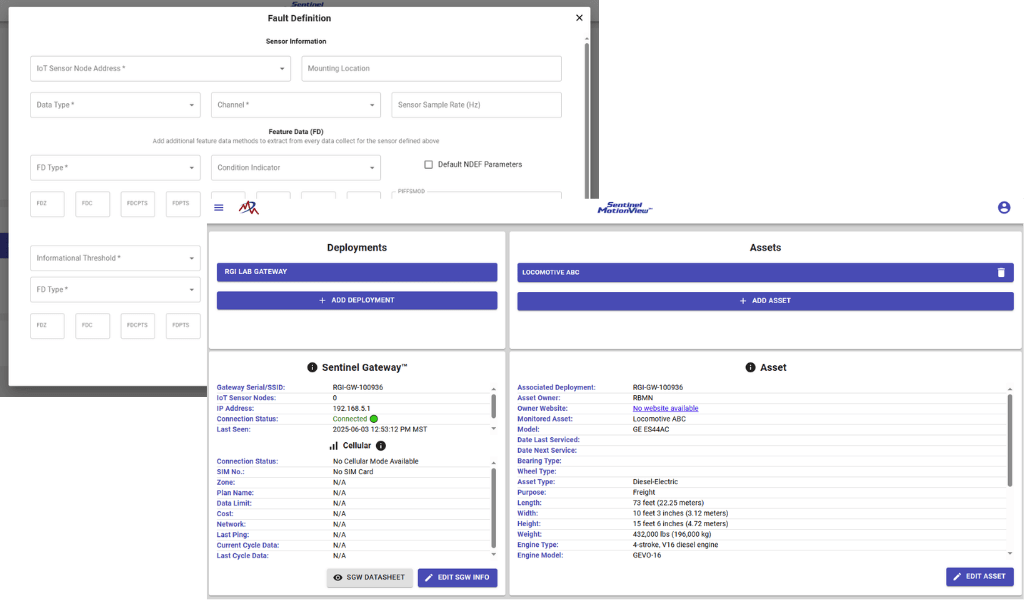1024x600 pixels.
Task: Open IoT Sensor Node Address dropdown
Action: tap(160, 69)
